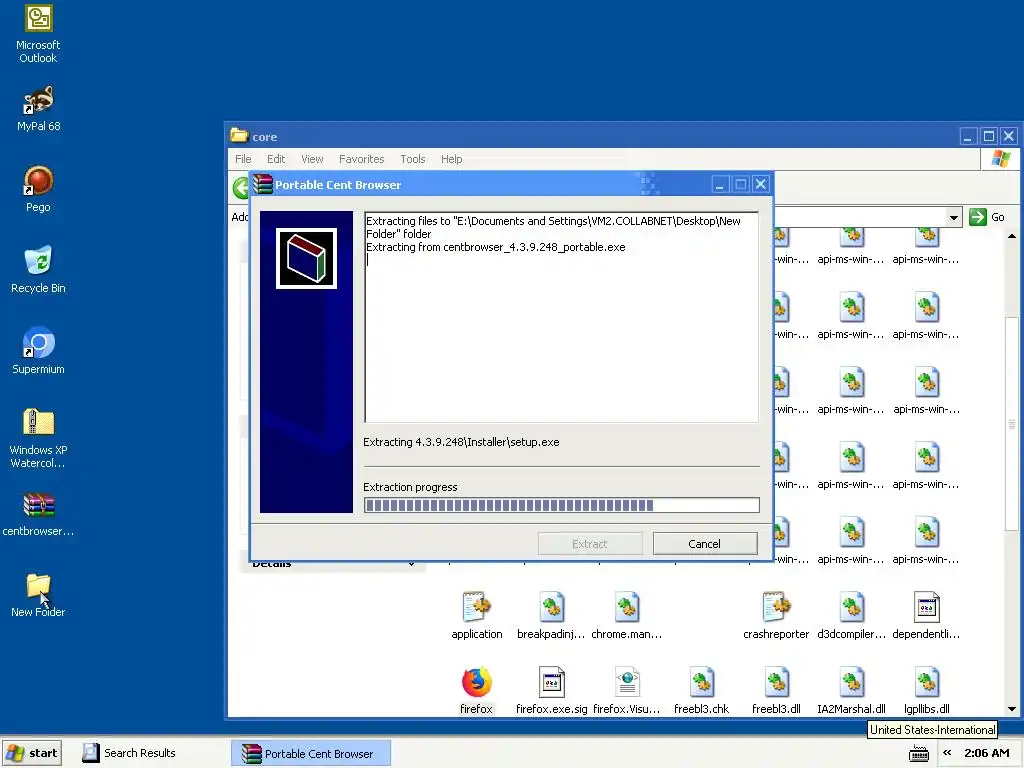Open the Help menu

pyautogui.click(x=451, y=159)
